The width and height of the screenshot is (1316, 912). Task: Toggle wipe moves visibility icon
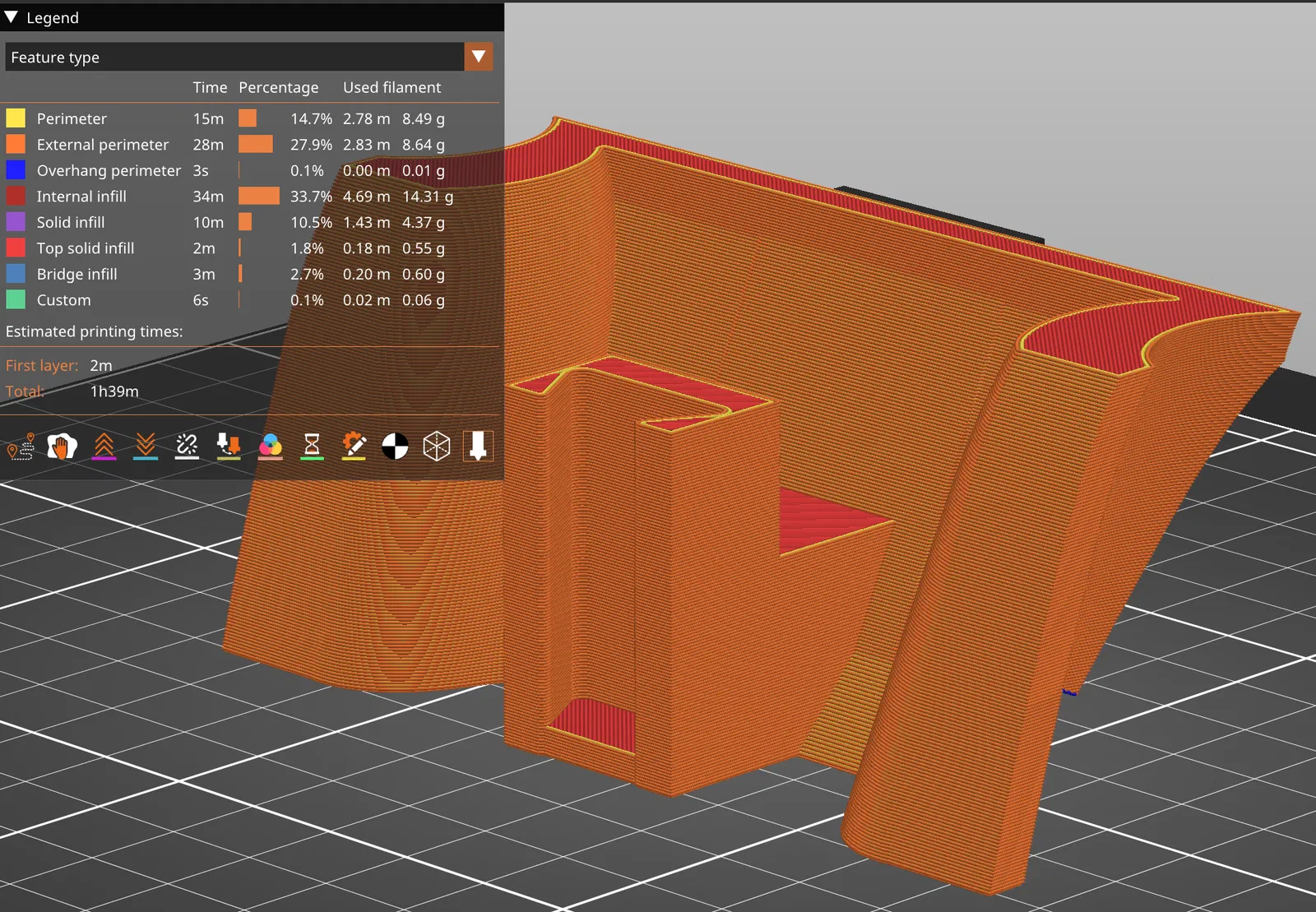pos(63,446)
